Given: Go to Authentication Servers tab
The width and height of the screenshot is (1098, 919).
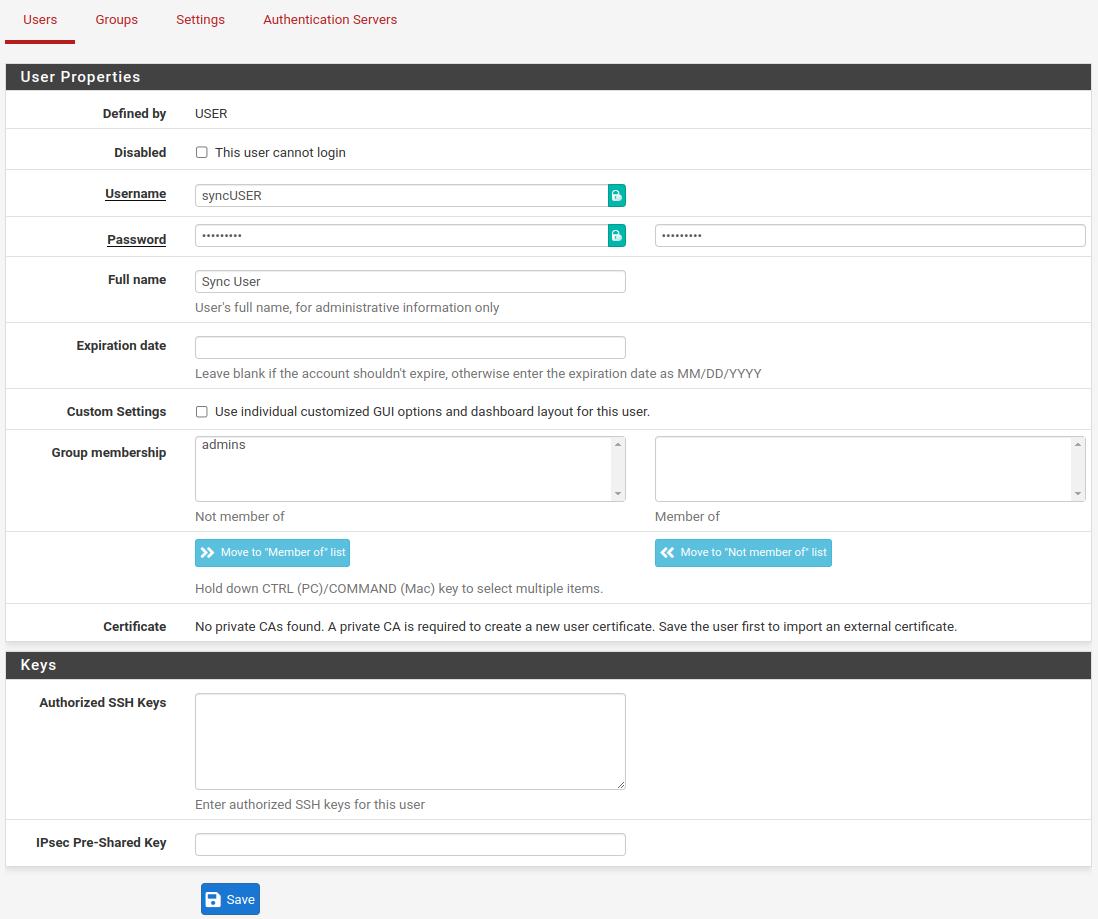Looking at the screenshot, I should tap(330, 20).
